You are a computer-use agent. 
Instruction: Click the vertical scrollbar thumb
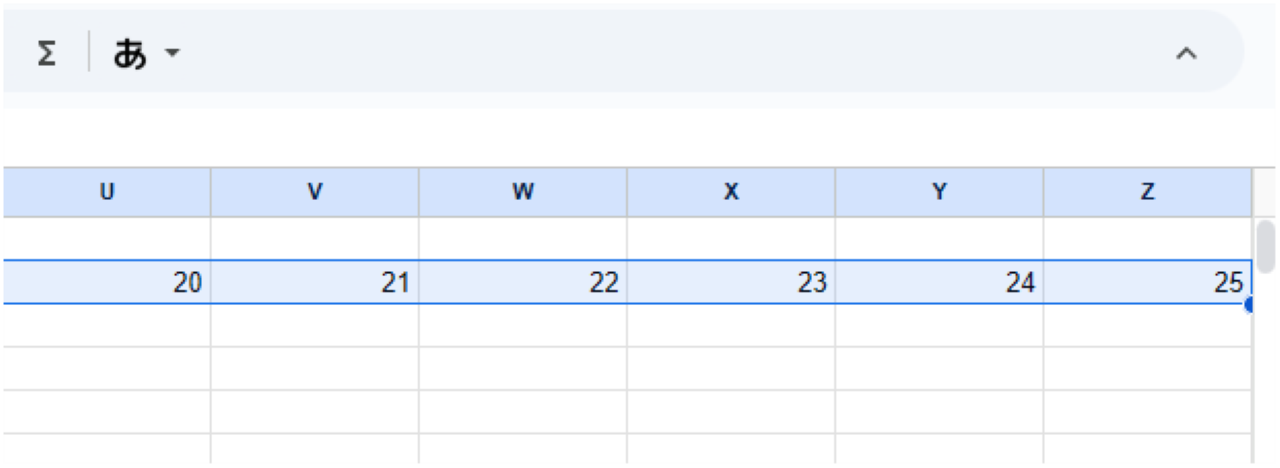(1266, 242)
